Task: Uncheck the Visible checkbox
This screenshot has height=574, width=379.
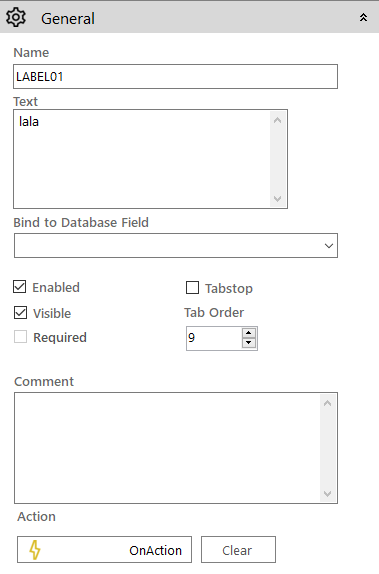Action: [x=21, y=312]
